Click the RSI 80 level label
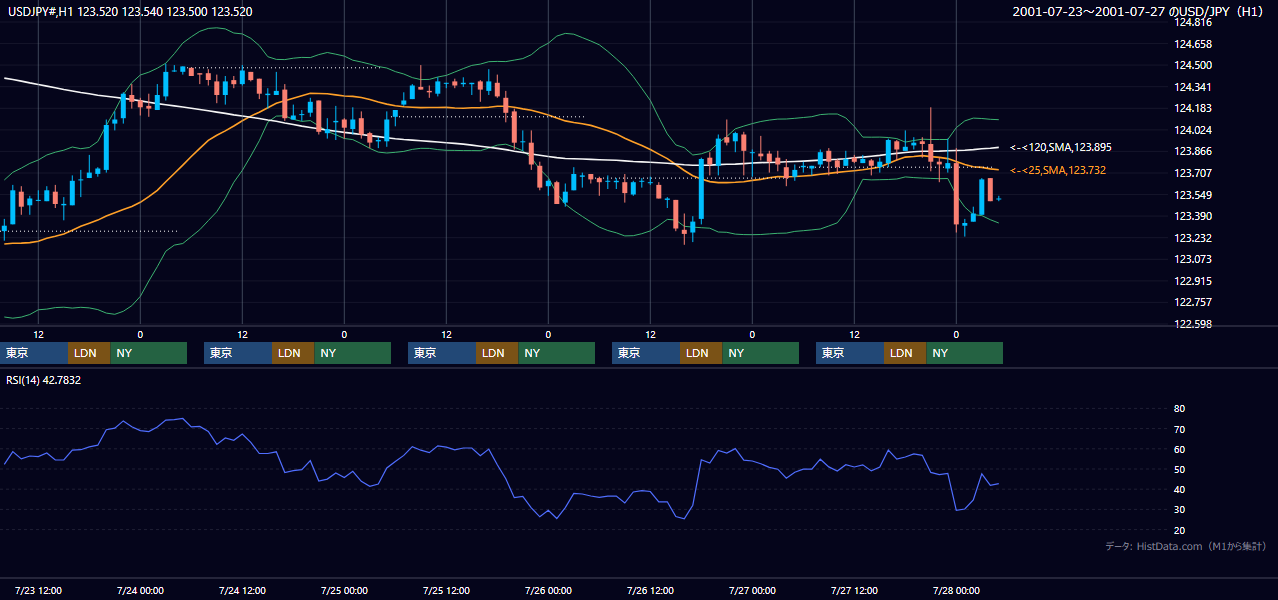The height and width of the screenshot is (600, 1278). [1179, 409]
